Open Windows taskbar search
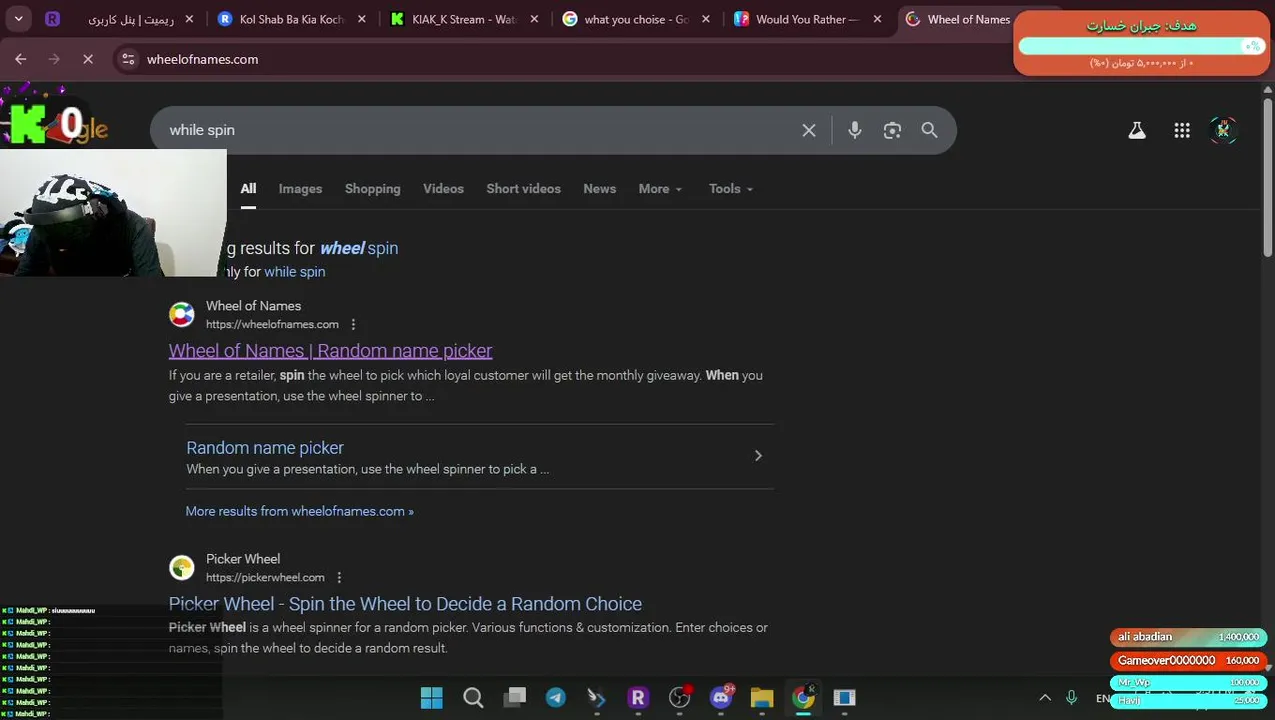The image size is (1275, 720). pos(473,698)
